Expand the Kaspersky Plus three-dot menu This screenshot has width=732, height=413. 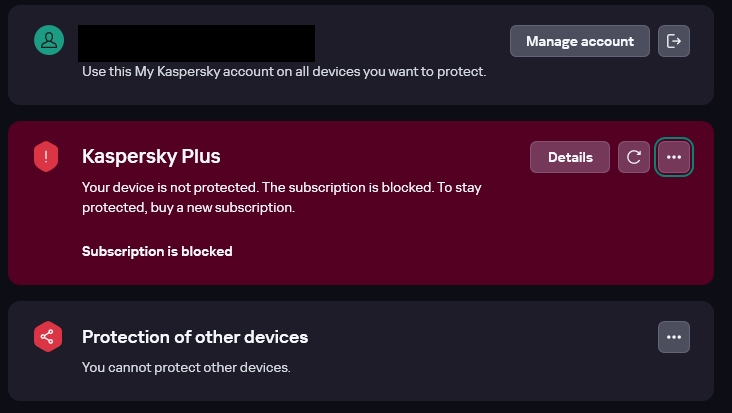point(674,157)
